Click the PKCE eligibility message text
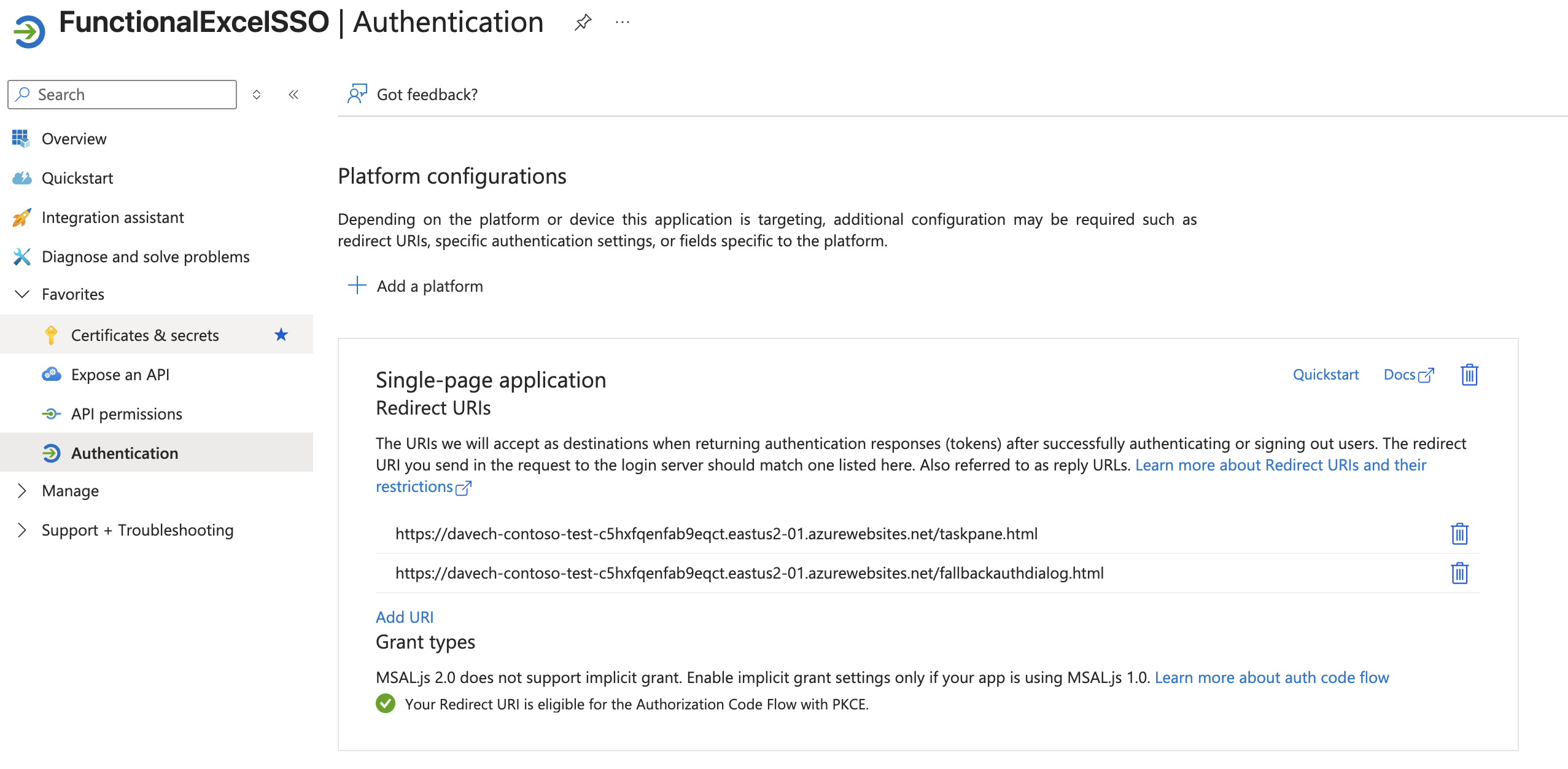1568x769 pixels. (x=637, y=704)
